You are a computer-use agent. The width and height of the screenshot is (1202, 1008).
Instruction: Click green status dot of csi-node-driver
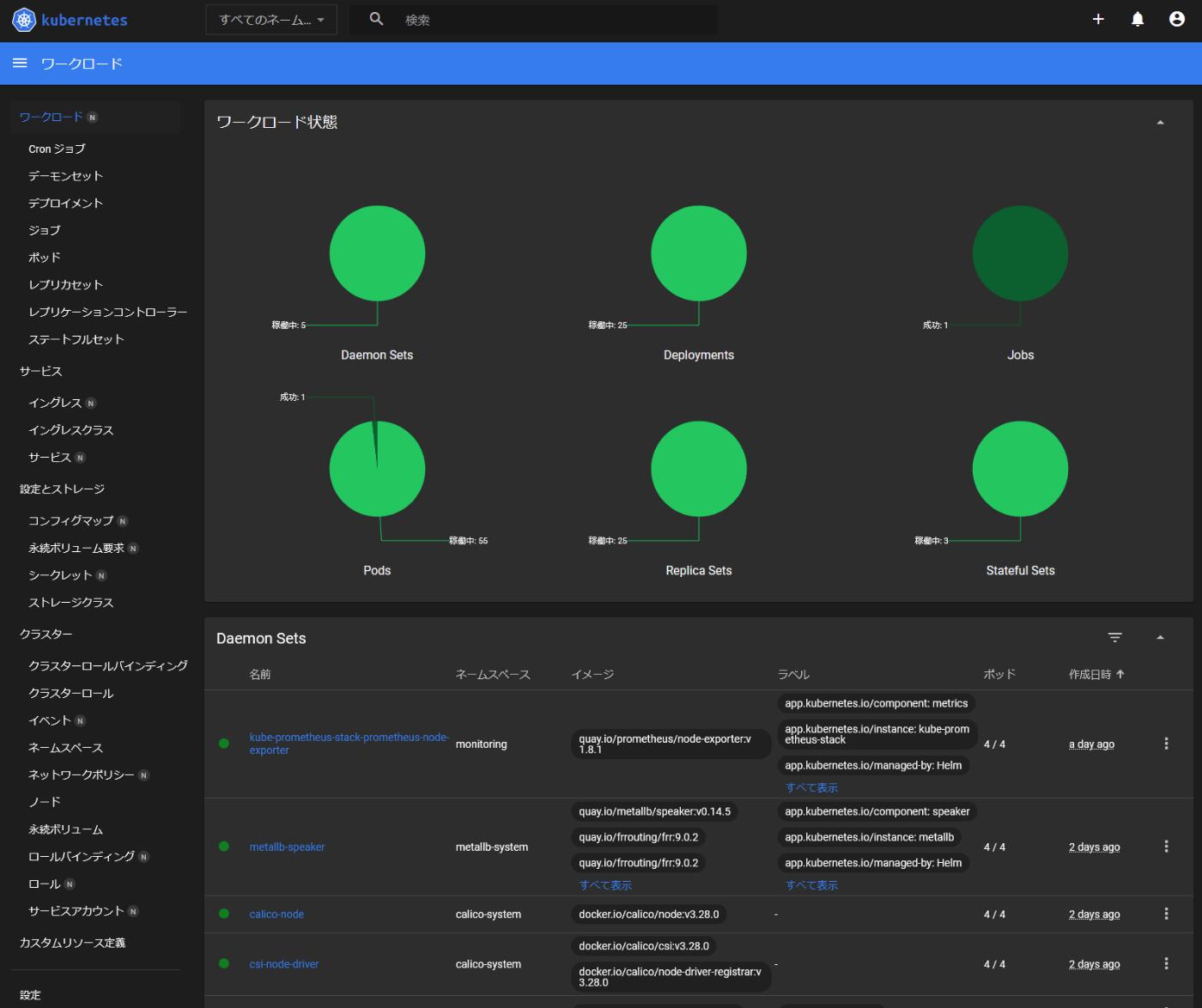[224, 963]
